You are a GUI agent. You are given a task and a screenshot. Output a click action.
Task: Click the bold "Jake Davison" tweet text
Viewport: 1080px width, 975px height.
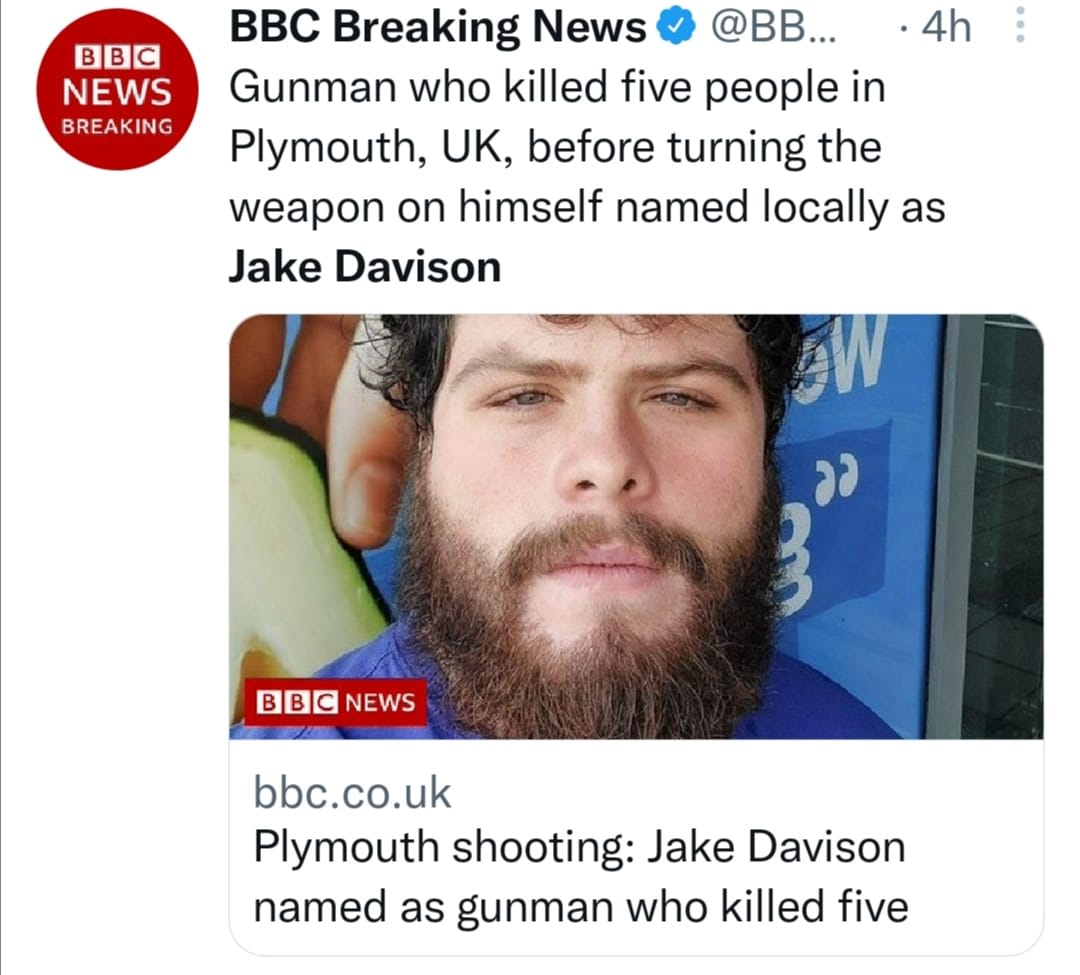coord(365,267)
